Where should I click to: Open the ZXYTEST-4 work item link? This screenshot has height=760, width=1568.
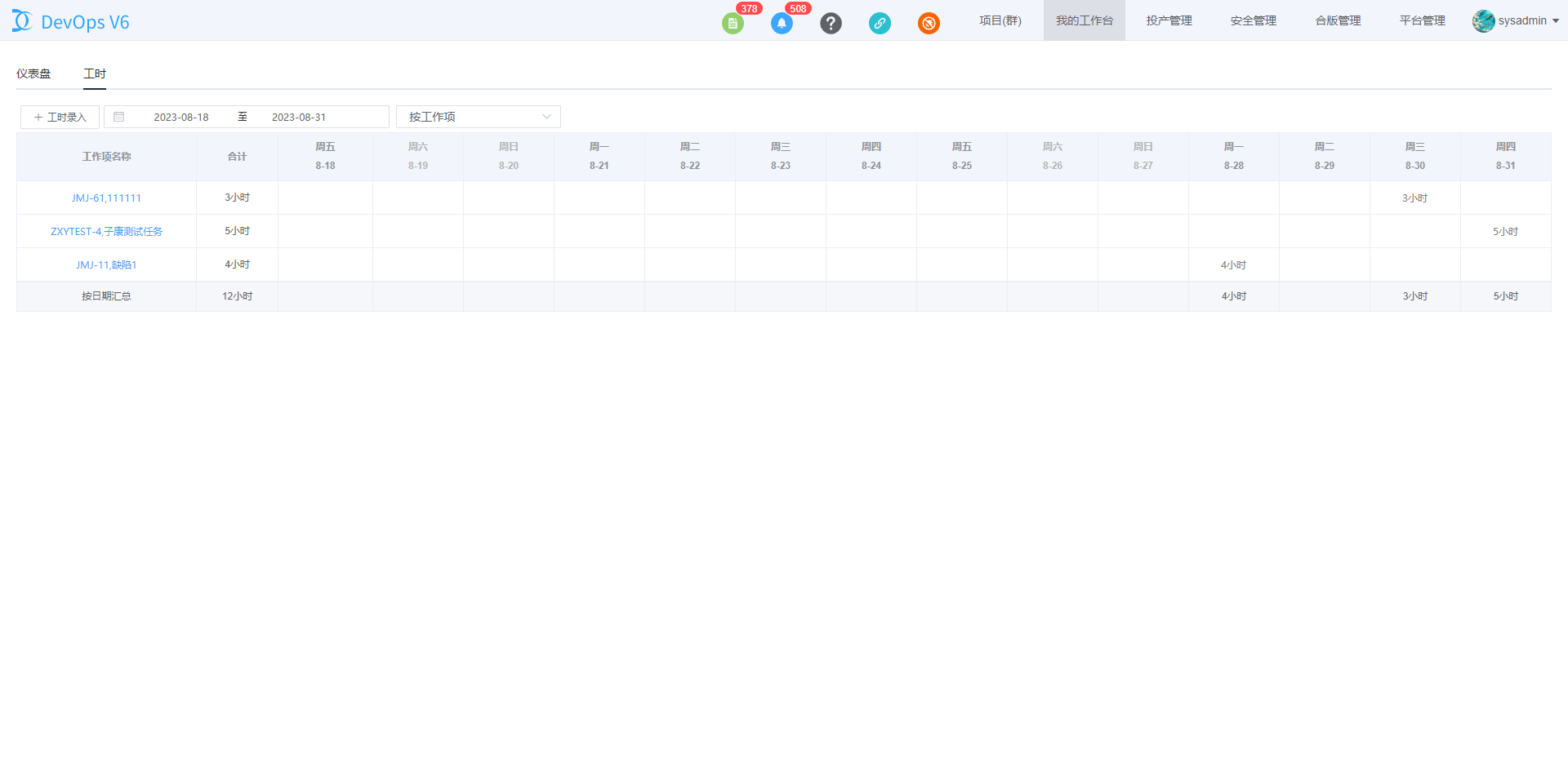106,231
